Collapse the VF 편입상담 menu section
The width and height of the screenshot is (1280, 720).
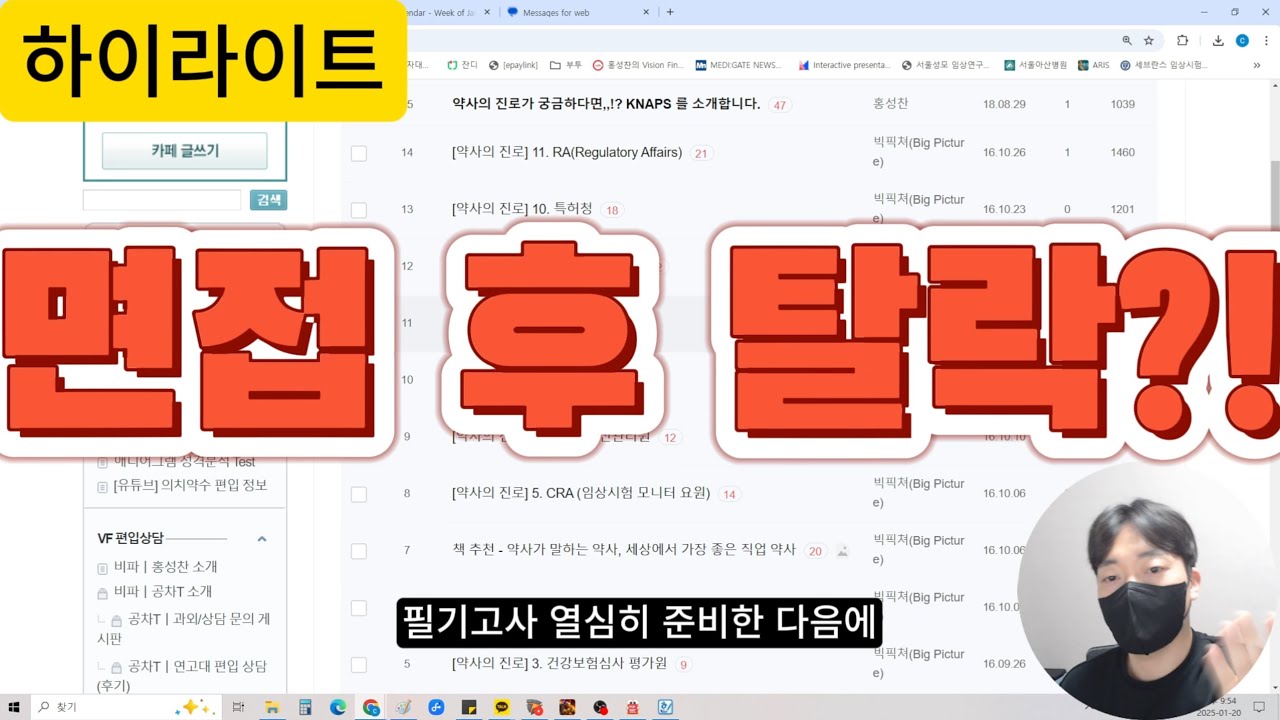point(262,539)
